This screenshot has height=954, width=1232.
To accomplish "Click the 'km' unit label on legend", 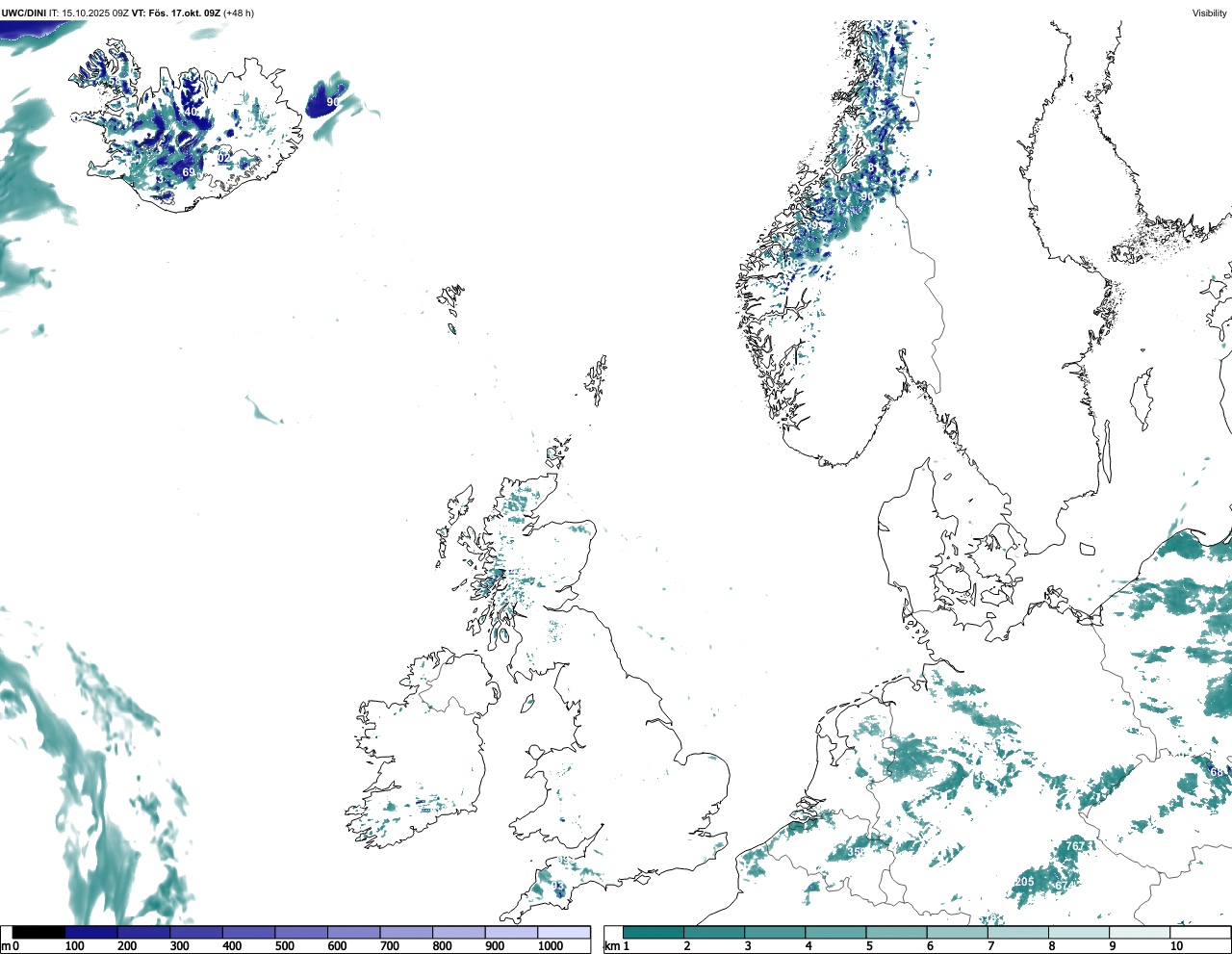I will click(611, 946).
